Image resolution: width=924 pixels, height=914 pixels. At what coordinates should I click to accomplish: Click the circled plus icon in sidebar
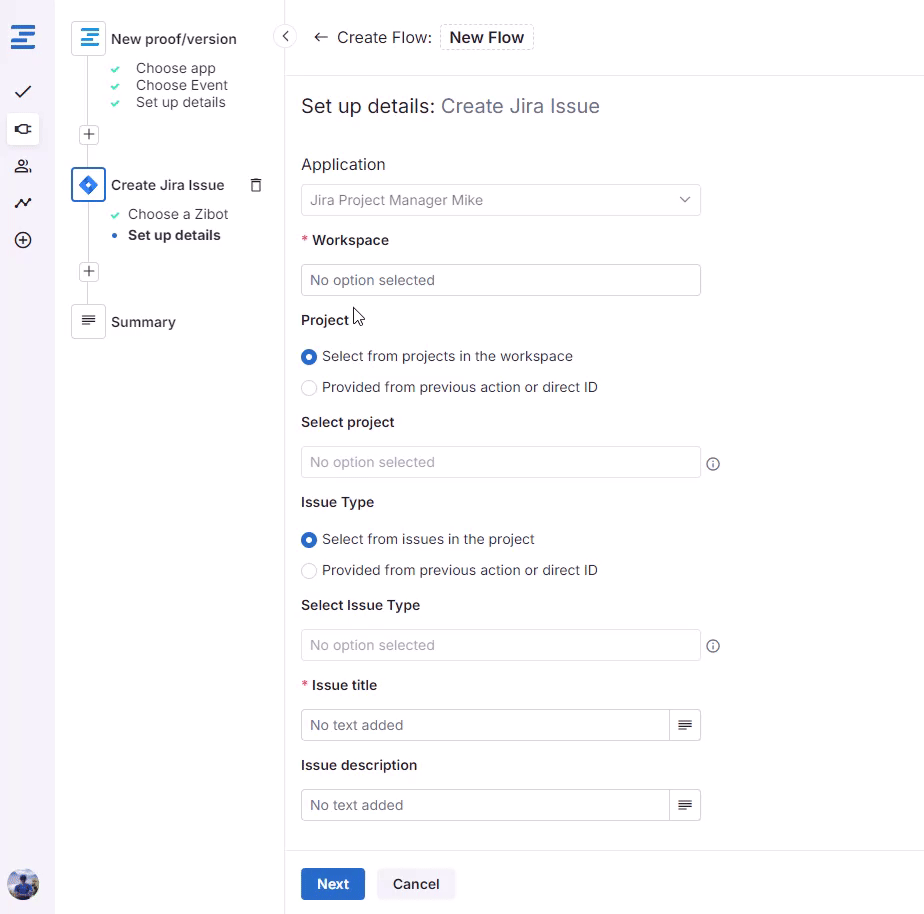click(x=23, y=240)
